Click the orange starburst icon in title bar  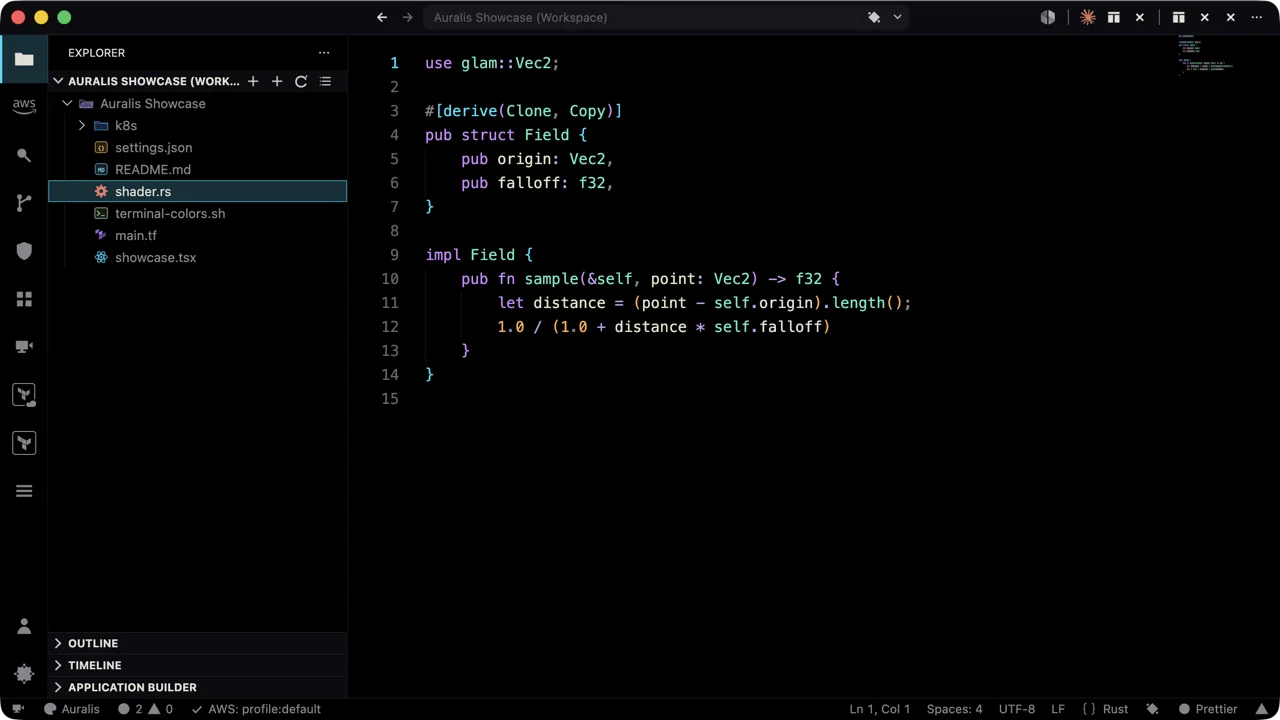click(x=1088, y=17)
